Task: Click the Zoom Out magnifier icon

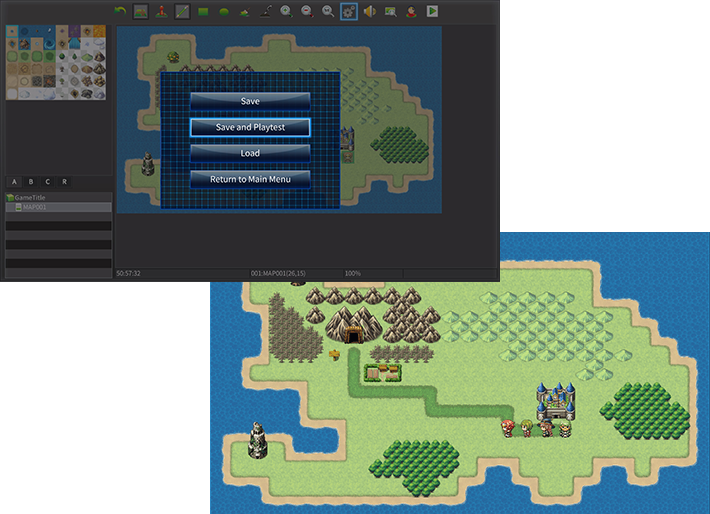Action: (x=307, y=11)
